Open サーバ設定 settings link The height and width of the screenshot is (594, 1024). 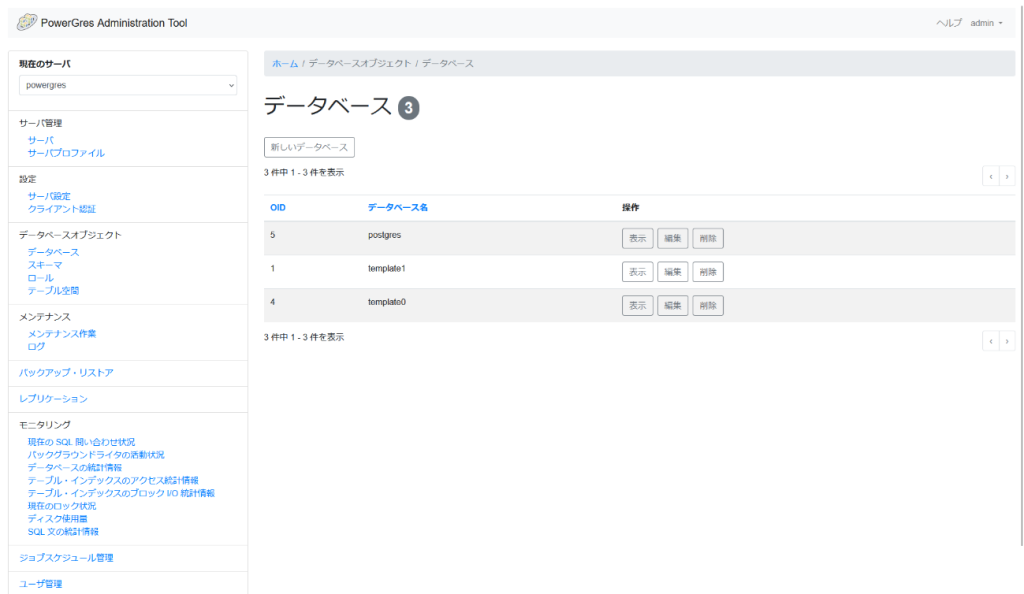(x=49, y=196)
